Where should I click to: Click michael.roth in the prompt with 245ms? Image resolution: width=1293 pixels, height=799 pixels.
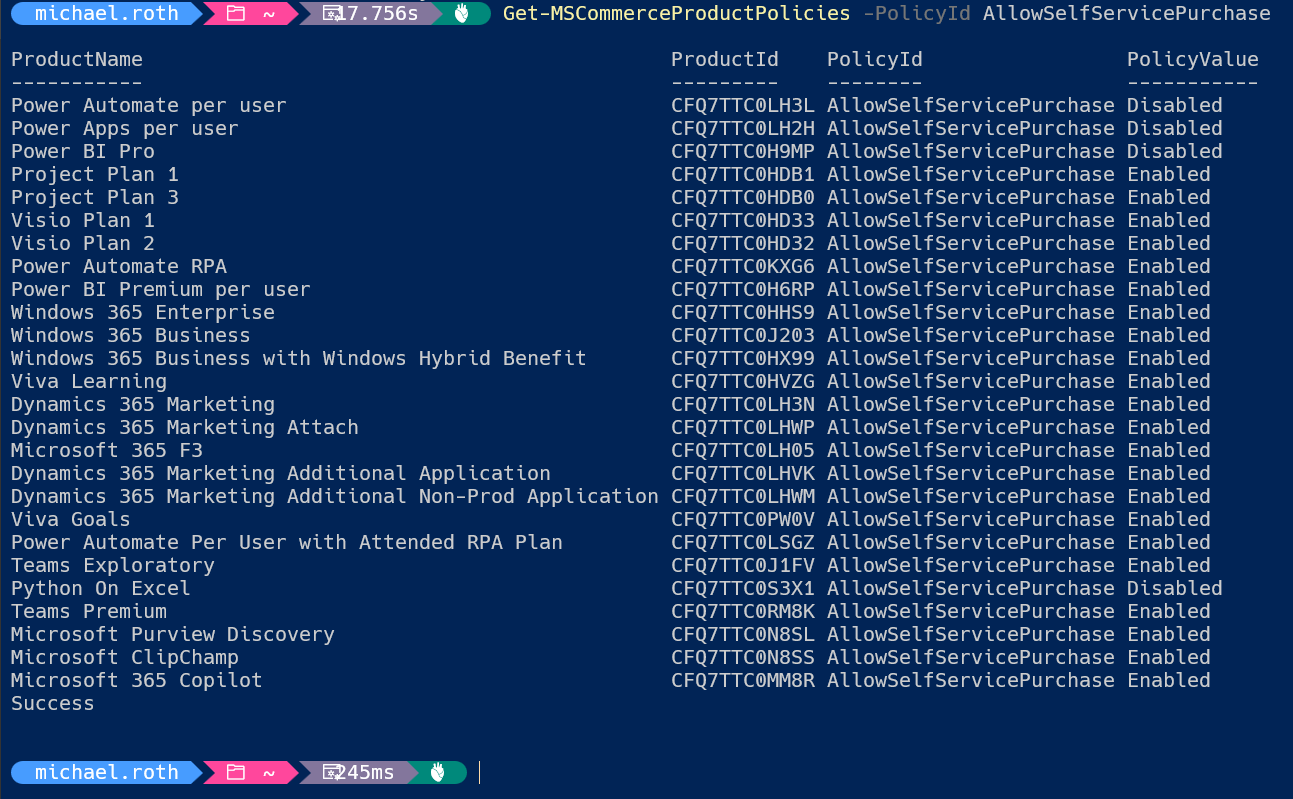point(107,772)
